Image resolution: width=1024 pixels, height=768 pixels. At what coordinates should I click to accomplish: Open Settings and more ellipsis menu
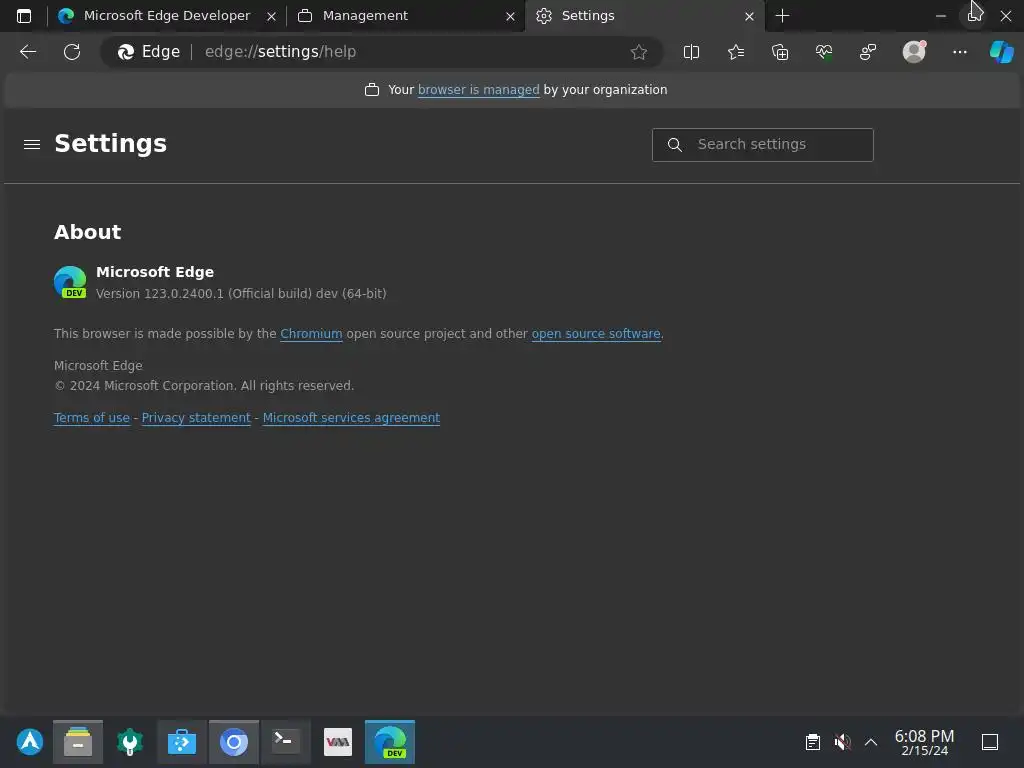959,52
